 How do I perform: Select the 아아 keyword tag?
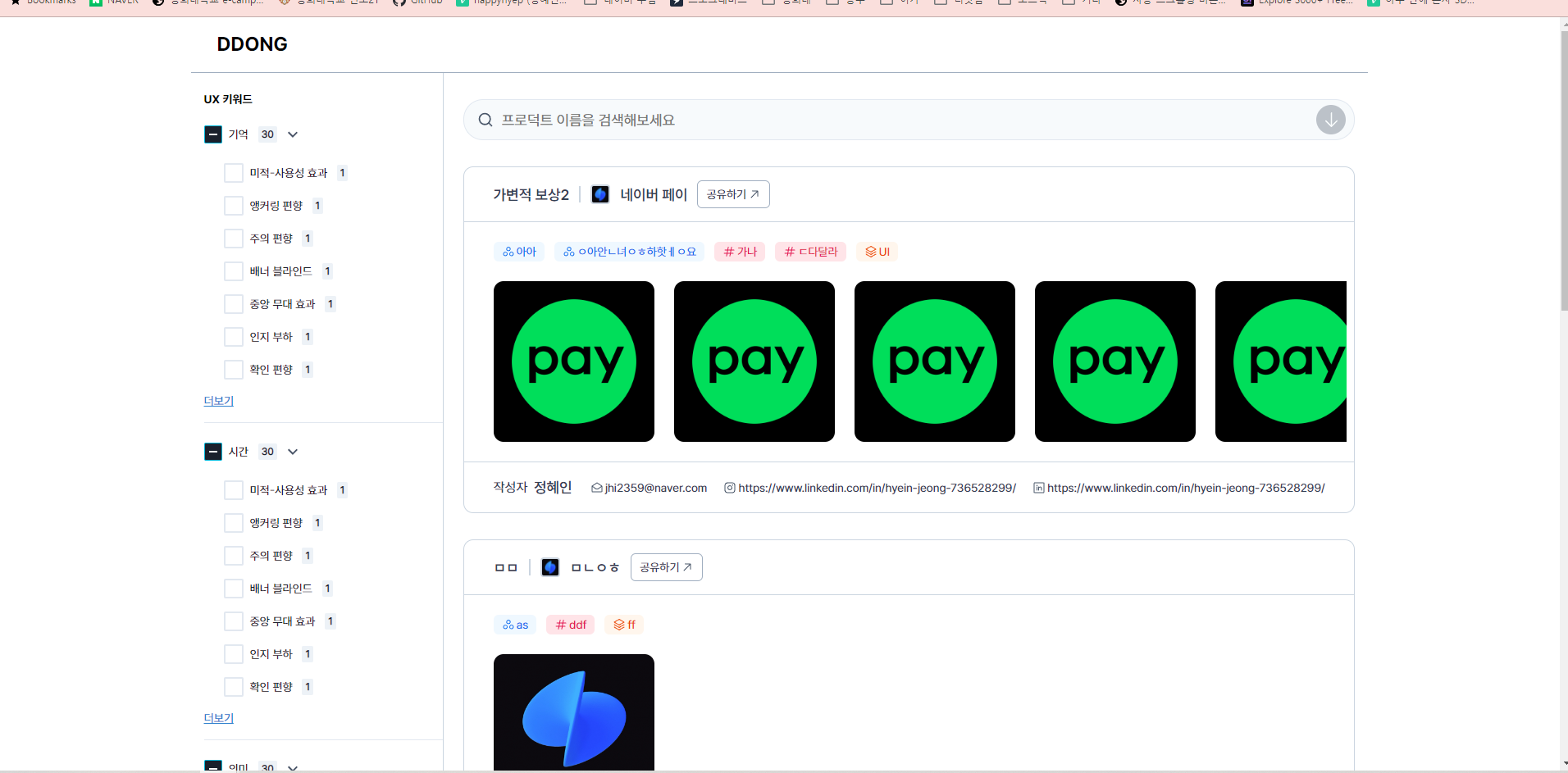[x=520, y=252]
